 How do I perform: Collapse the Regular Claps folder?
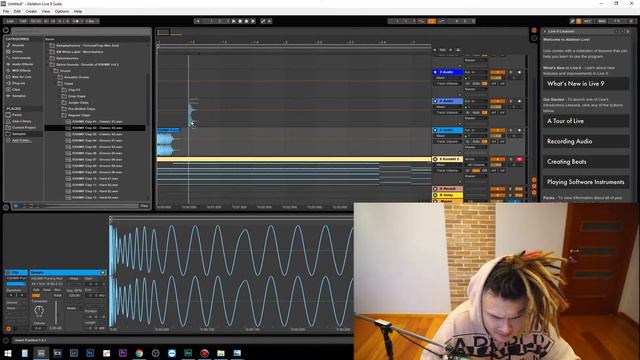coord(78,115)
